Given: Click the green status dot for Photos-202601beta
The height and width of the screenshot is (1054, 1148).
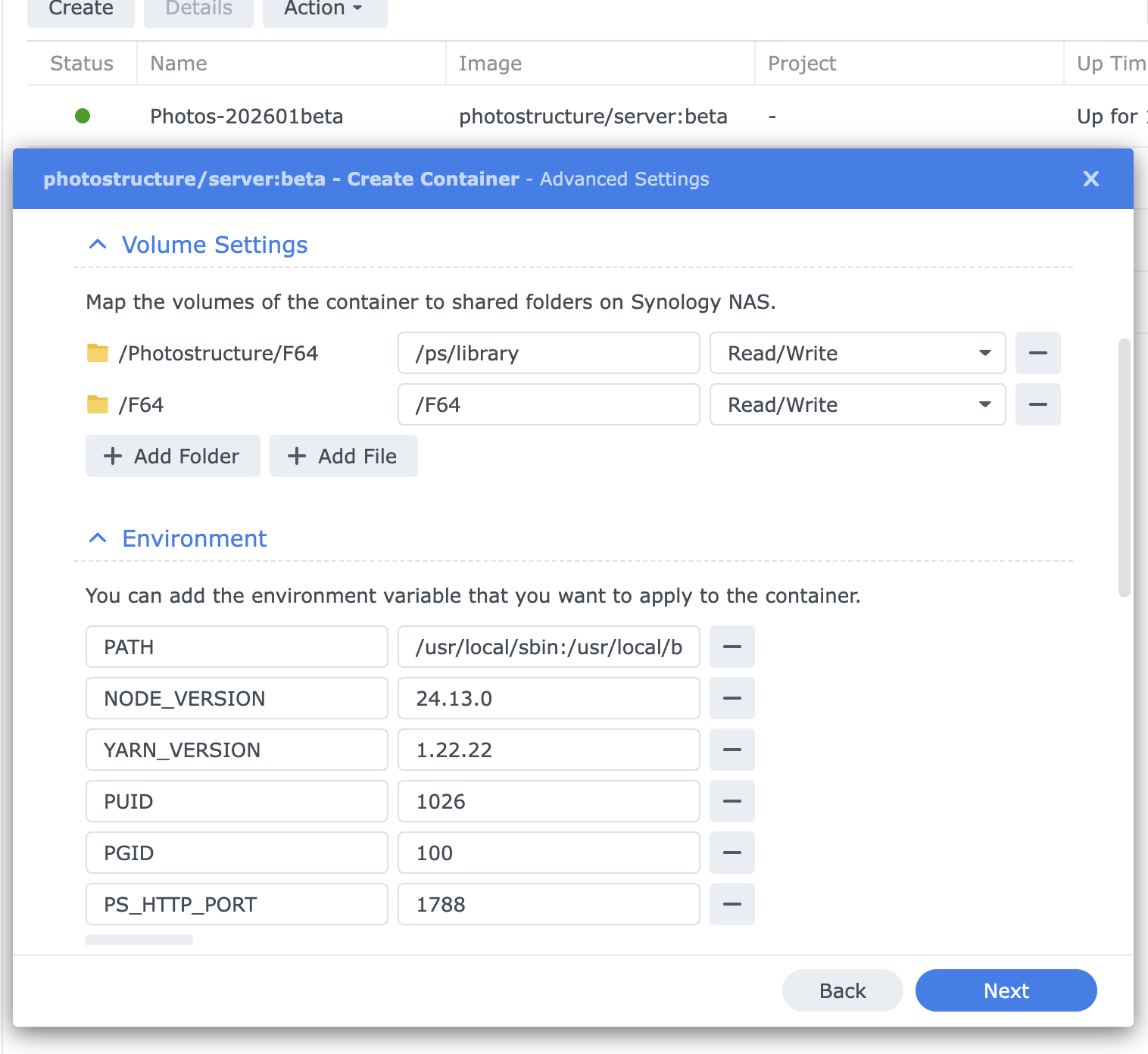Looking at the screenshot, I should 83,116.
